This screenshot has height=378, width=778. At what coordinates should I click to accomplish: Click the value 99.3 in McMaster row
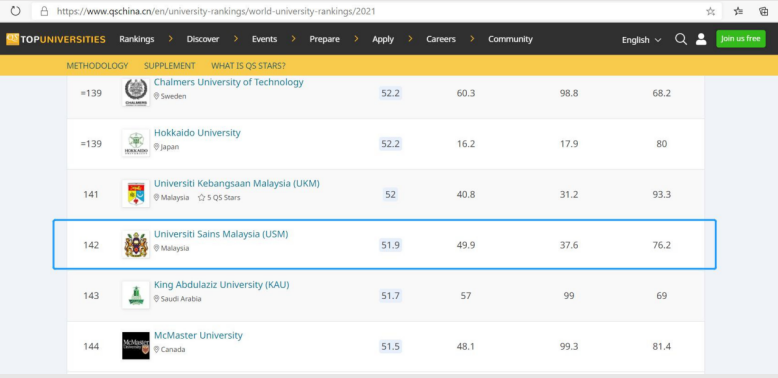[569, 346]
